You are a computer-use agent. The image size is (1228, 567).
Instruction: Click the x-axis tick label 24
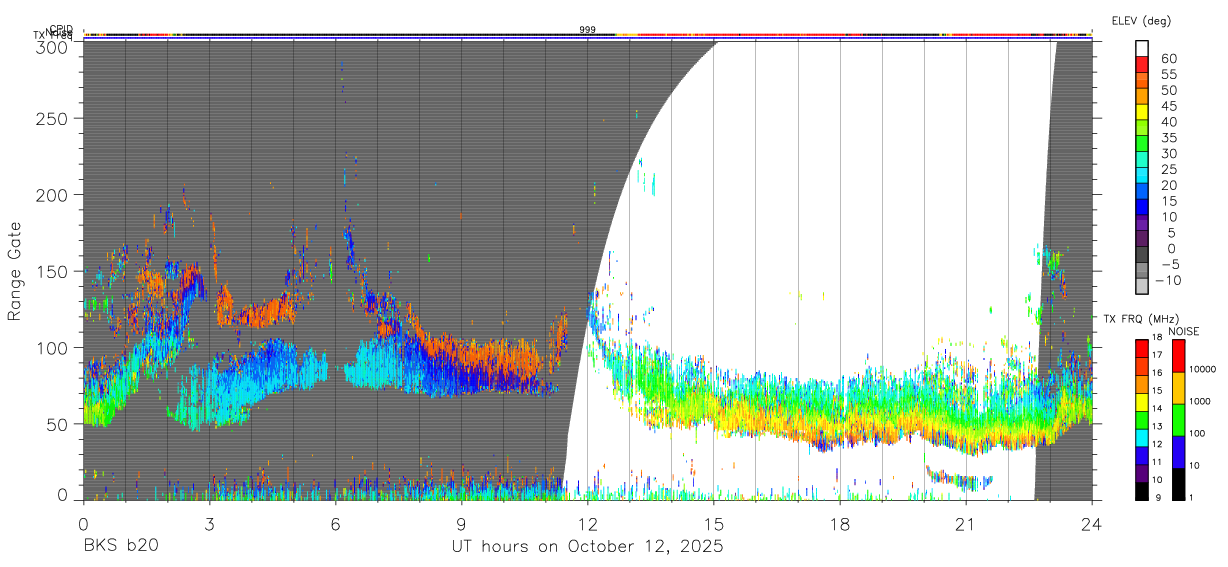1092,523
